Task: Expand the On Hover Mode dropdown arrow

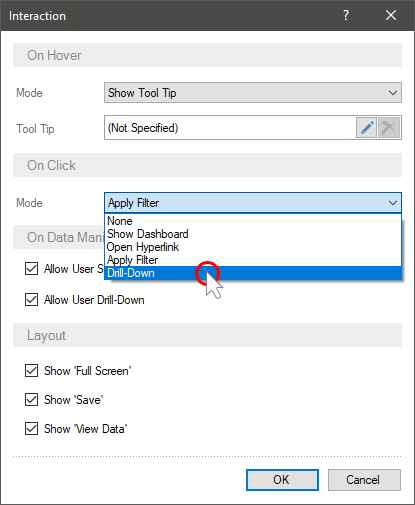Action: pyautogui.click(x=393, y=93)
